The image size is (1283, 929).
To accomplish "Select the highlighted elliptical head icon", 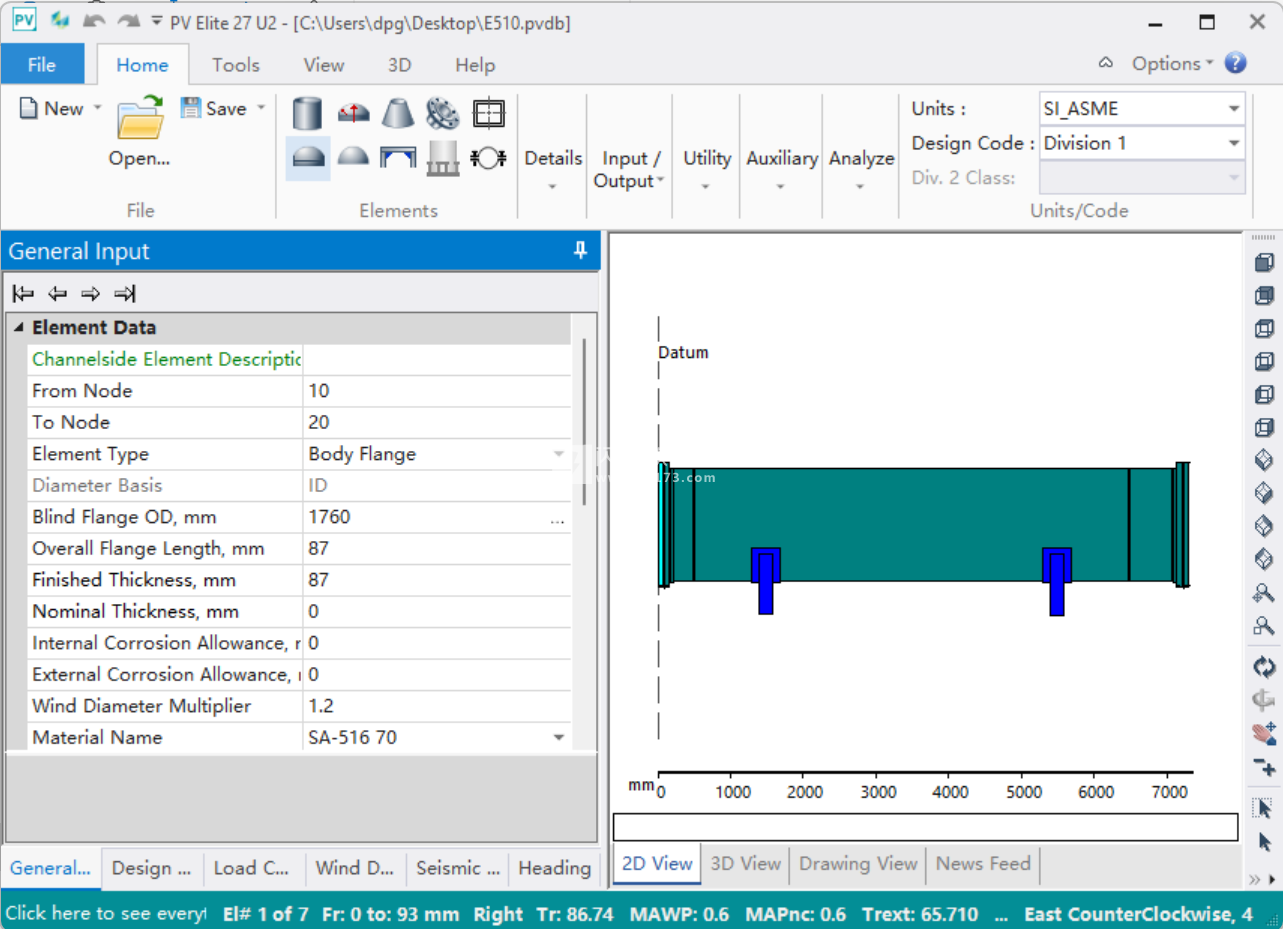I will (308, 158).
